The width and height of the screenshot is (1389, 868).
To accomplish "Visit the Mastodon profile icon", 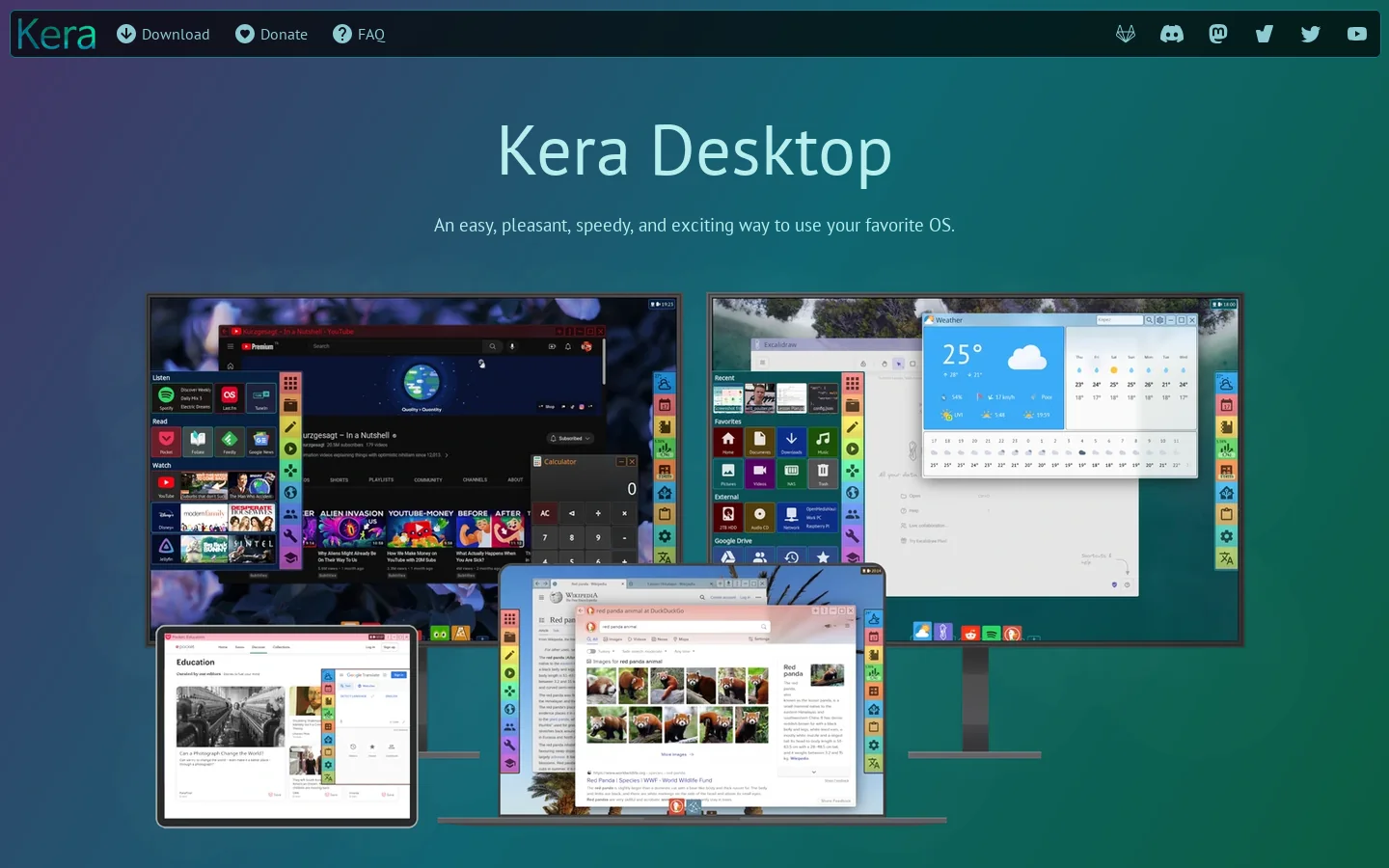I will [1218, 34].
